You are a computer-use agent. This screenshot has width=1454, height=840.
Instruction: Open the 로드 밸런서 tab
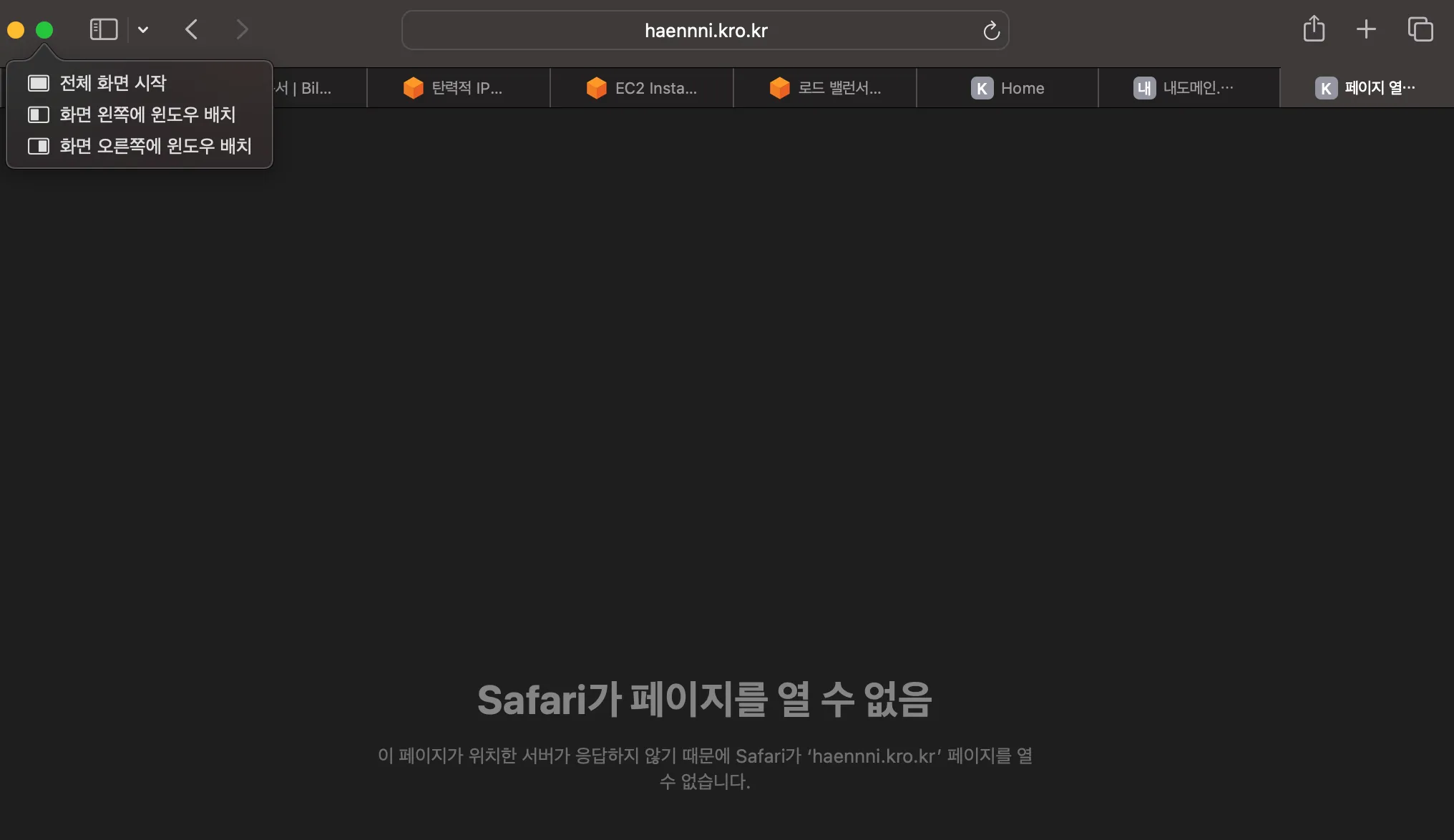click(x=825, y=88)
